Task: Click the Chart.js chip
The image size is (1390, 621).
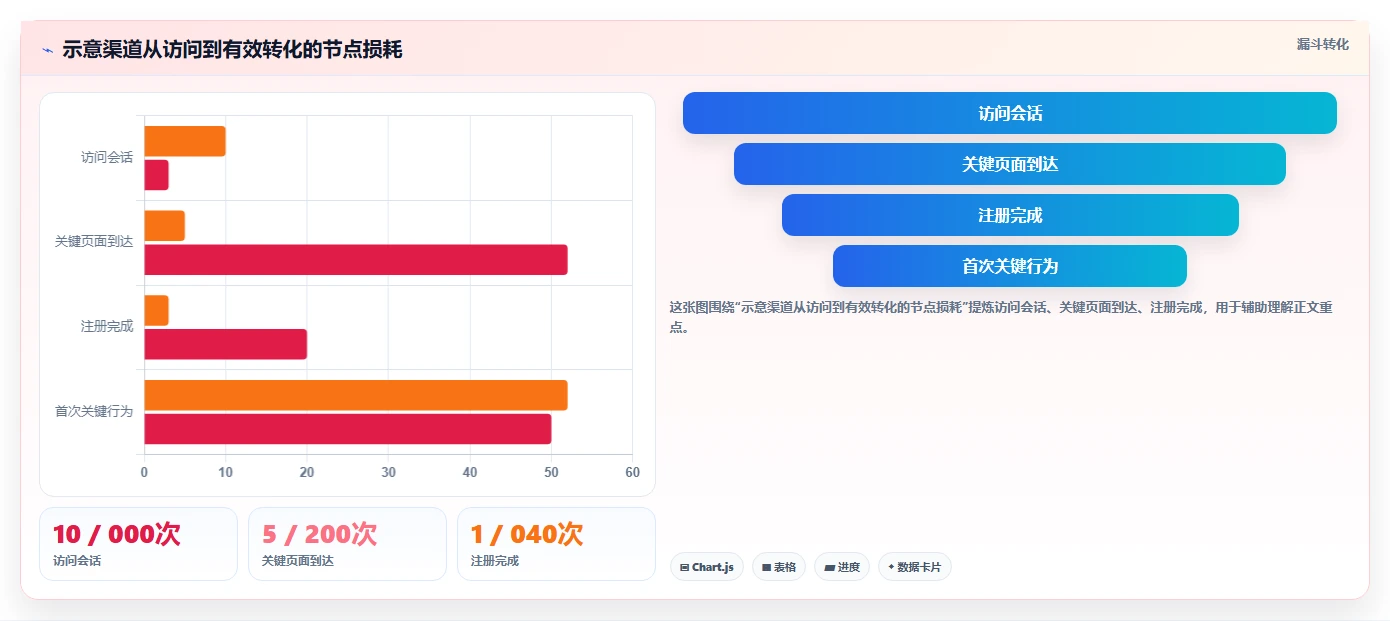Action: [x=707, y=567]
